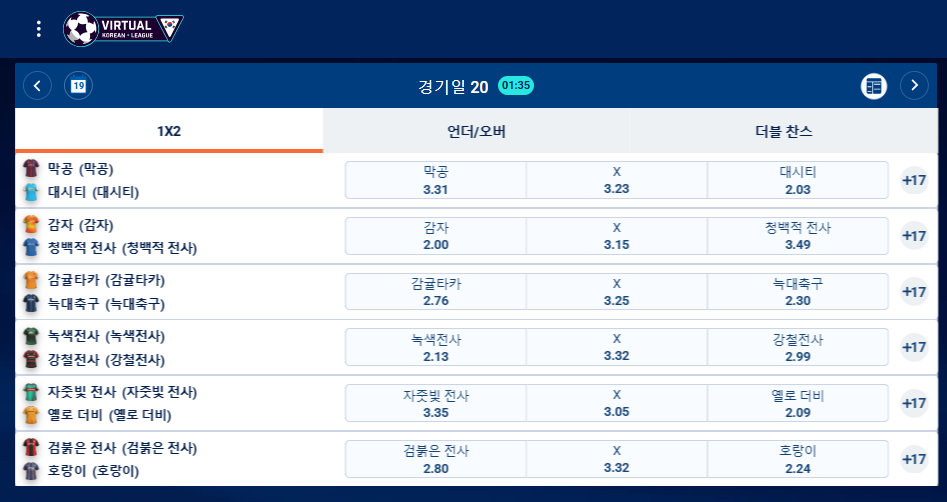Bet on 막공 win at 3.31
This screenshot has height=502, width=947.
[435, 180]
